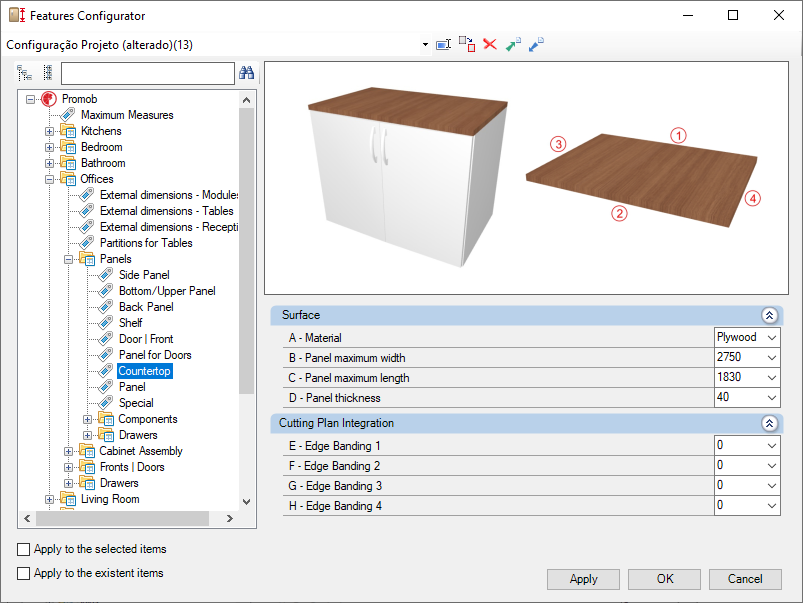This screenshot has height=613, width=812.
Task: Click the red Promob root icon
Action: (x=49, y=99)
